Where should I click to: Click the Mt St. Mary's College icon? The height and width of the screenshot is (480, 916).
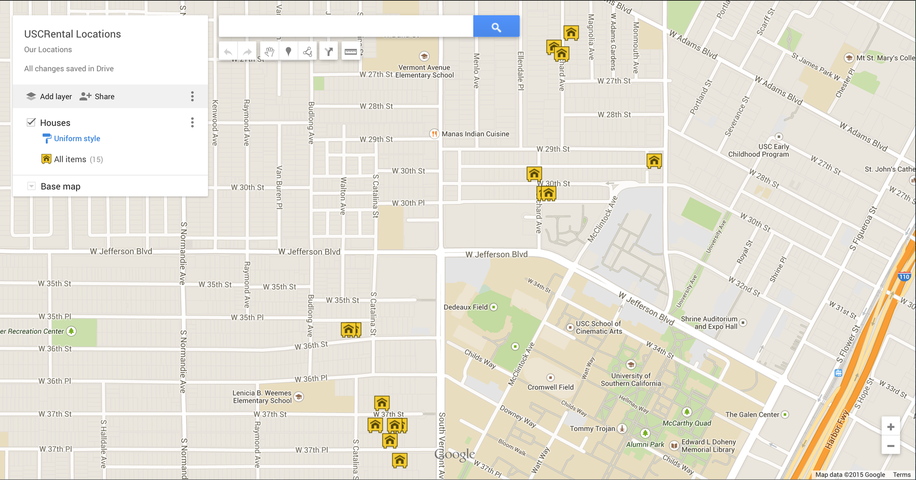[x=850, y=57]
